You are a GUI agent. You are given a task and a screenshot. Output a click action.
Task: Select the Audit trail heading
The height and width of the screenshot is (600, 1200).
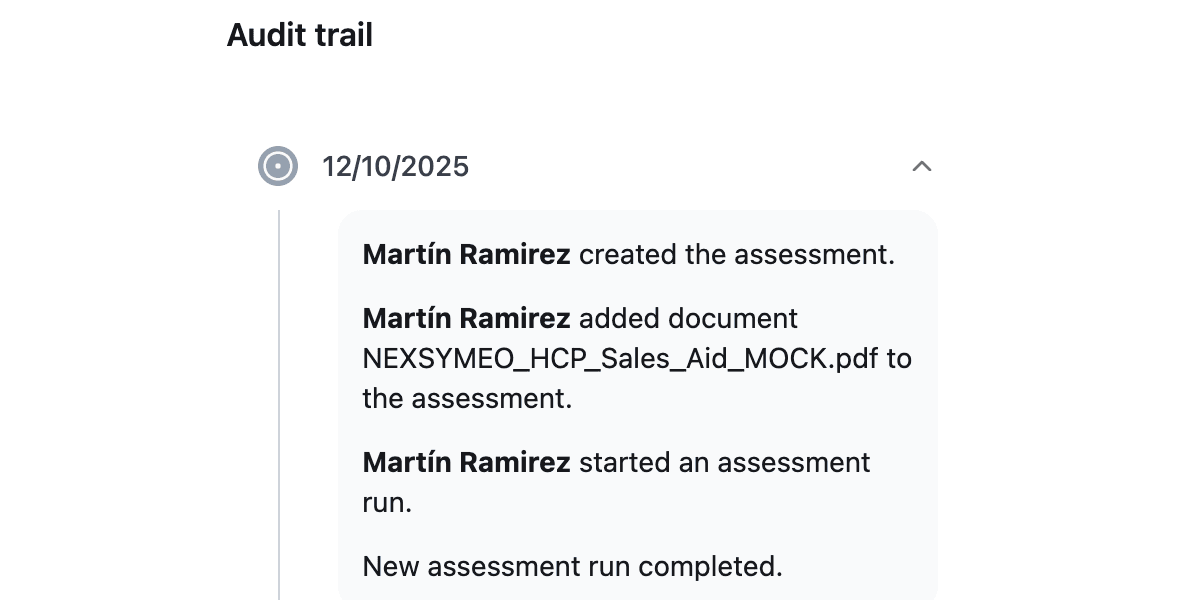300,34
